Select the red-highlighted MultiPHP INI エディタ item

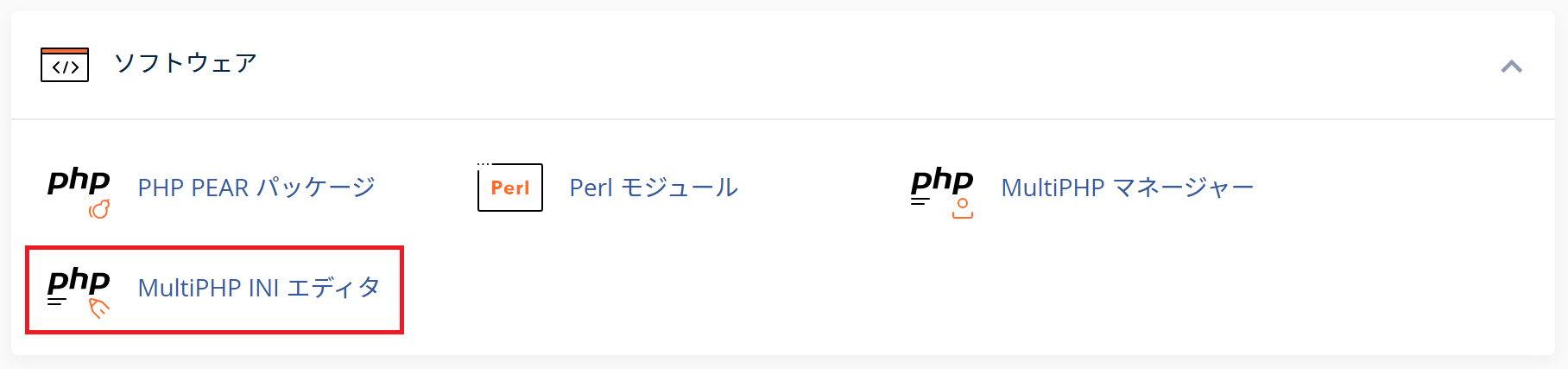click(x=214, y=290)
